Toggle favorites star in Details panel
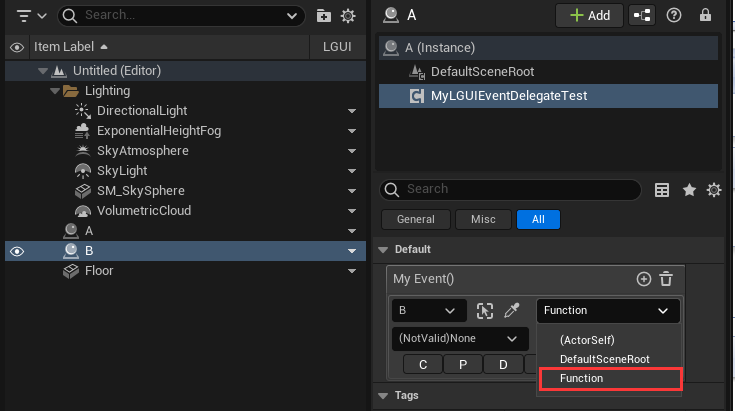The height and width of the screenshot is (411, 735). (689, 190)
